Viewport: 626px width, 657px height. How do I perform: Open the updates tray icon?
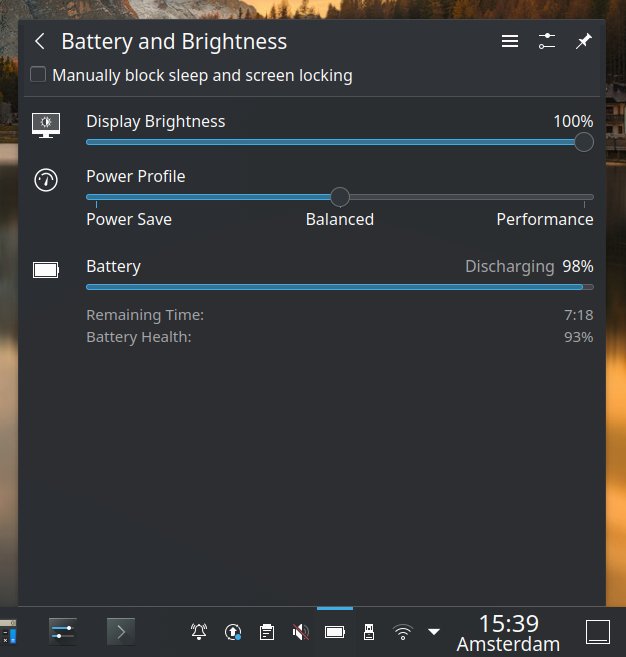pos(233,631)
